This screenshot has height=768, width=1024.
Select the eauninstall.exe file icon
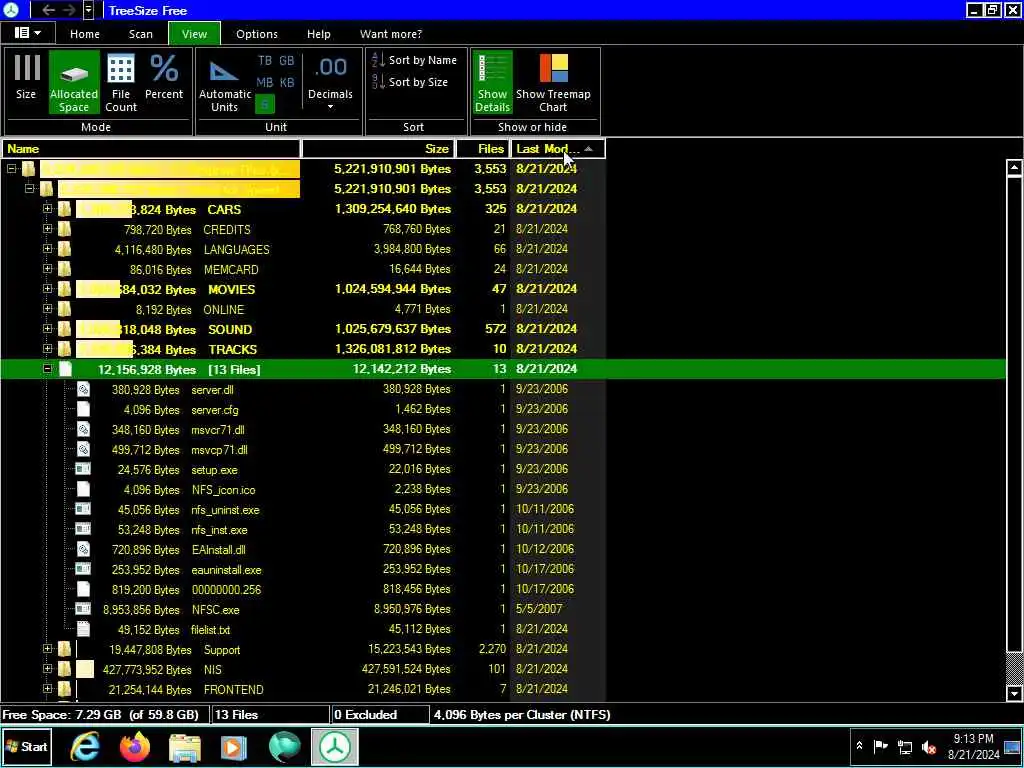click(83, 569)
